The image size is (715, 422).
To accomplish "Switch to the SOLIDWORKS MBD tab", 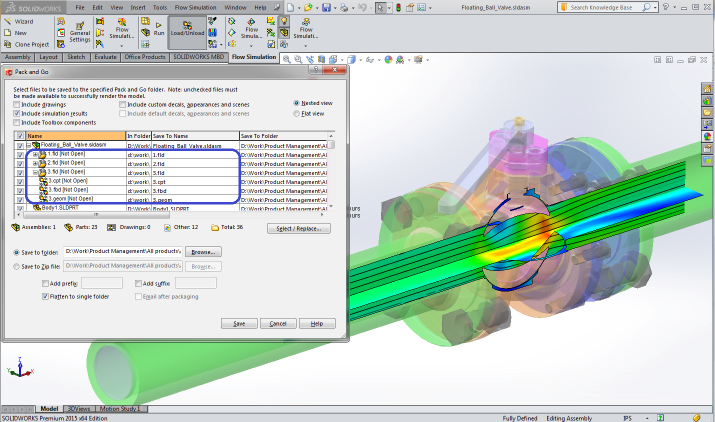I will [198, 57].
